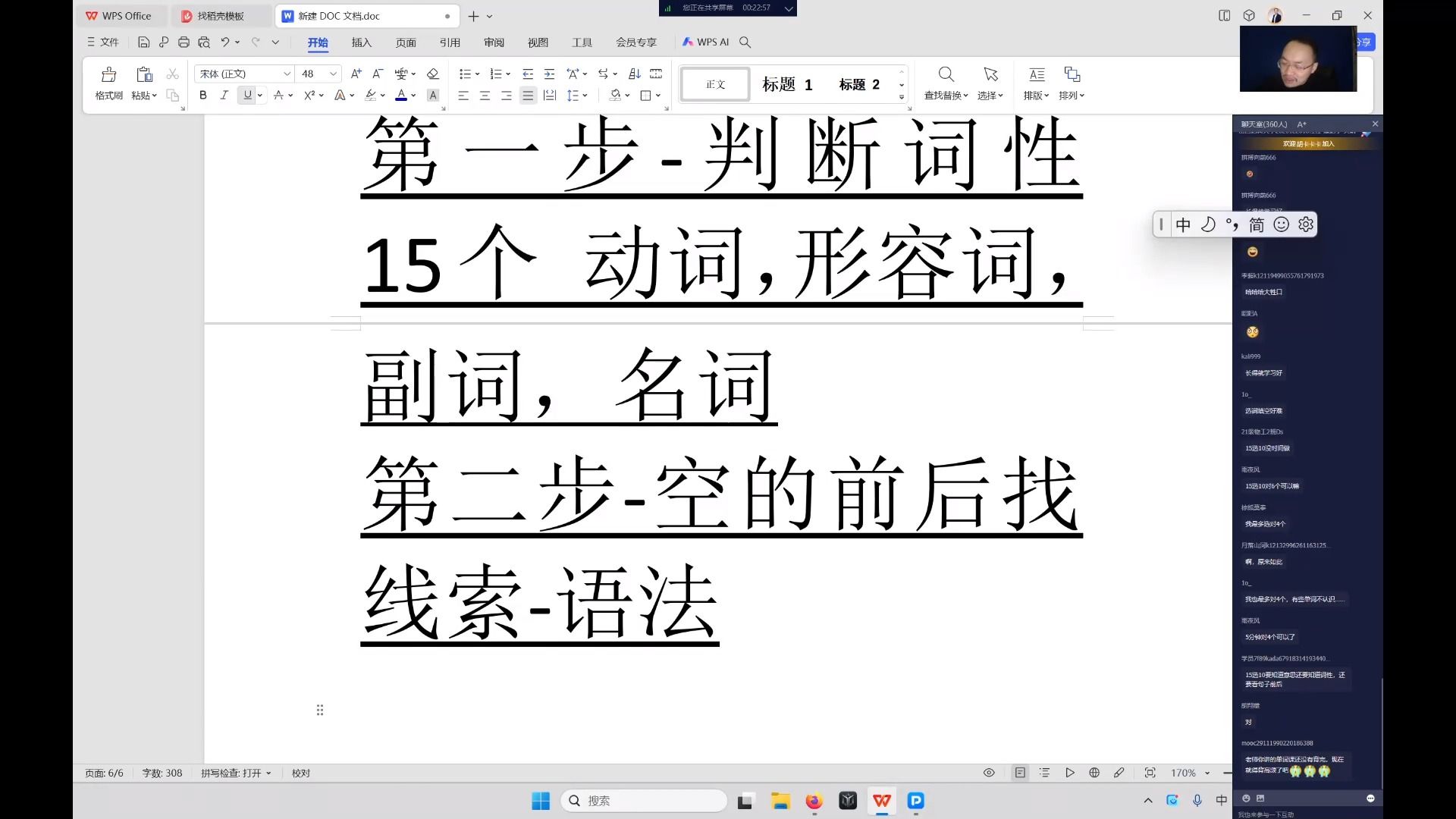Align text left
This screenshot has height=819, width=1456.
pos(463,96)
